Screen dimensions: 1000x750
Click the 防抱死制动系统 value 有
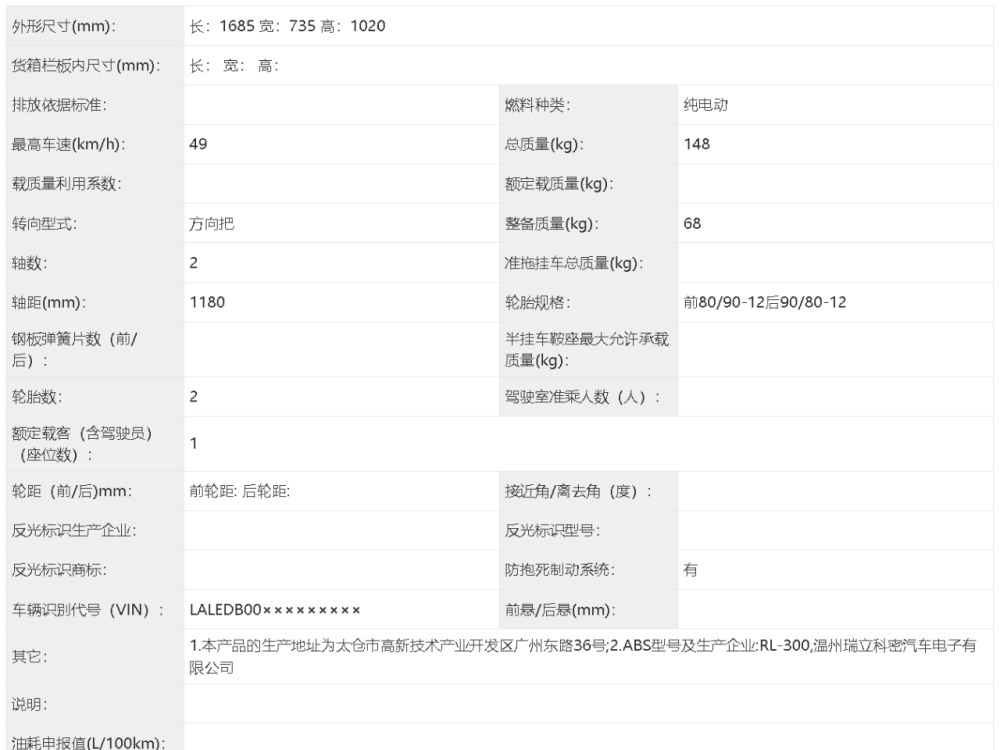(690, 570)
